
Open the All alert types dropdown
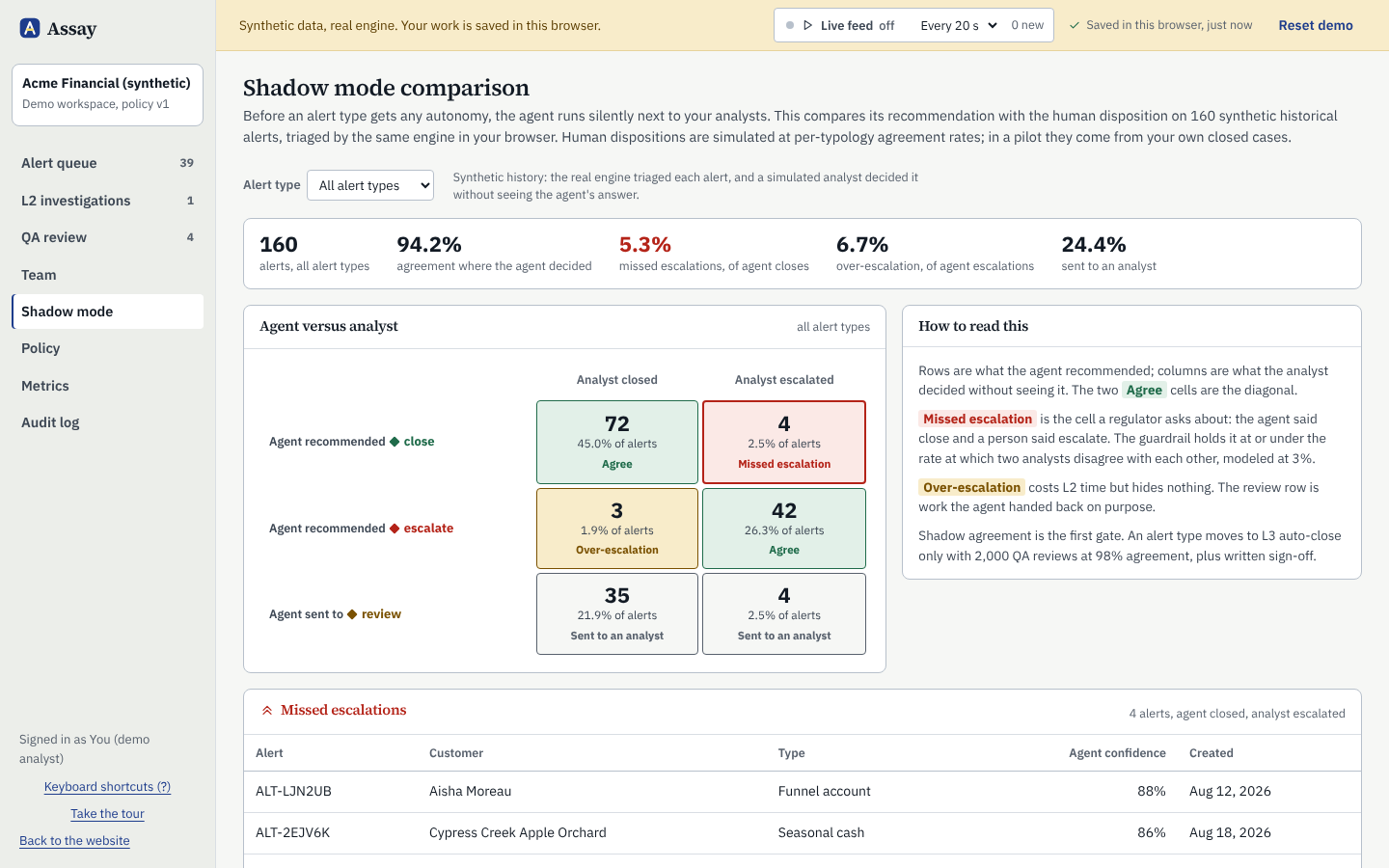(x=370, y=185)
